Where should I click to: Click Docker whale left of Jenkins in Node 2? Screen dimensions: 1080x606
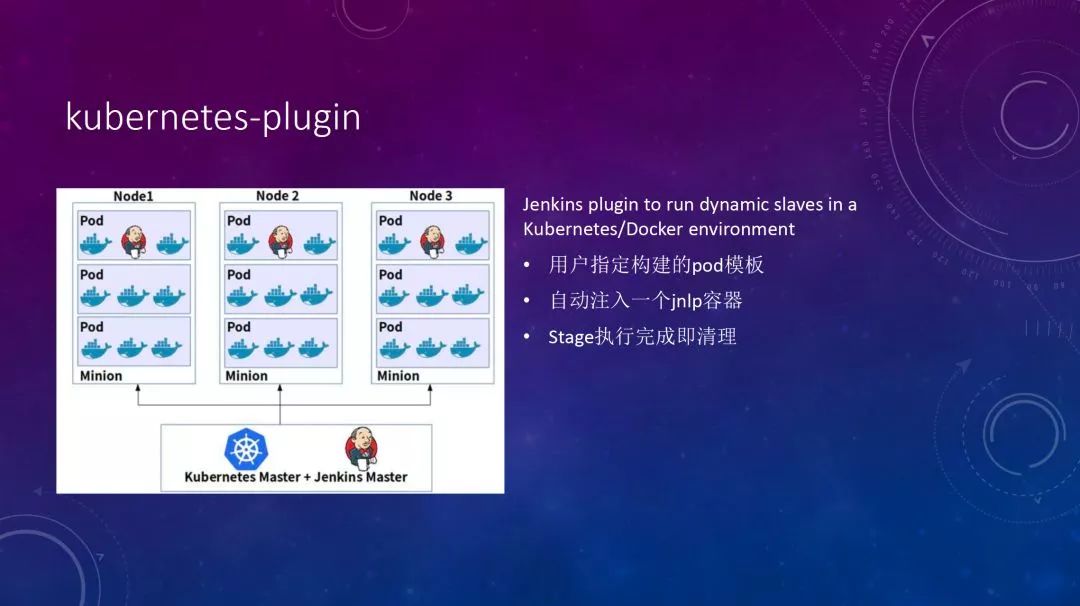point(242,243)
